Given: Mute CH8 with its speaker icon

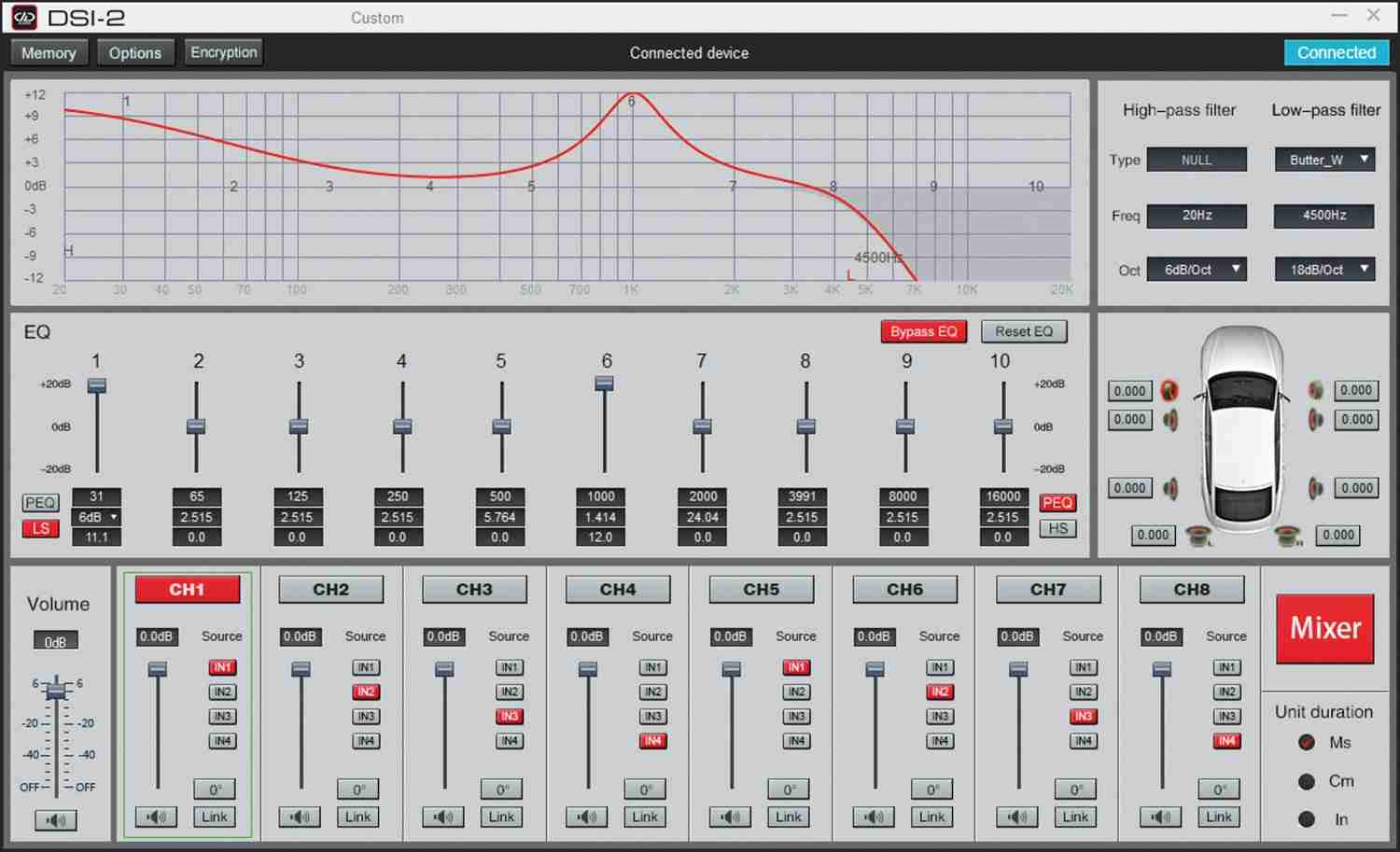Looking at the screenshot, I should point(1161,817).
